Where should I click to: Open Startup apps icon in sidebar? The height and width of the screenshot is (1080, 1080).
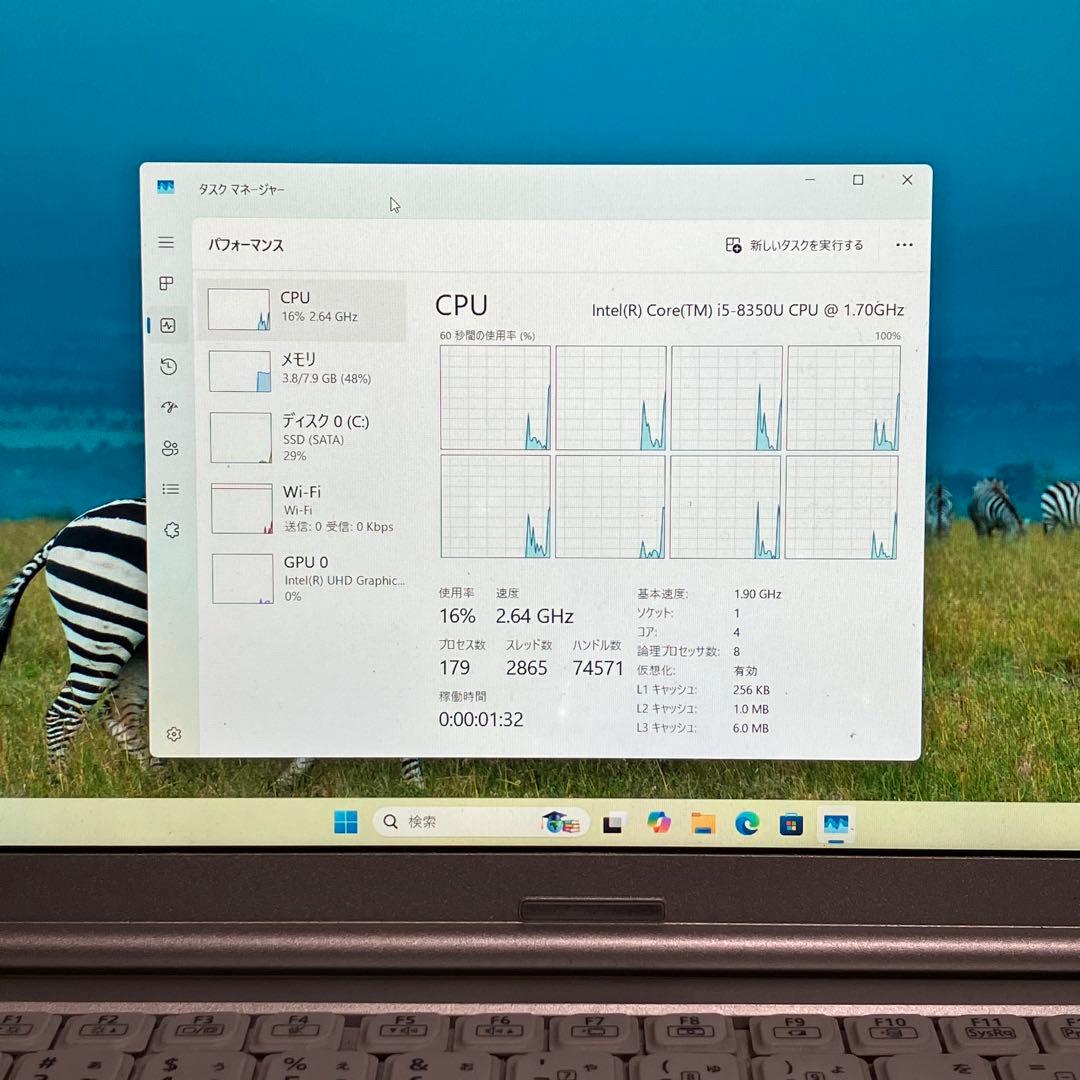[x=169, y=407]
